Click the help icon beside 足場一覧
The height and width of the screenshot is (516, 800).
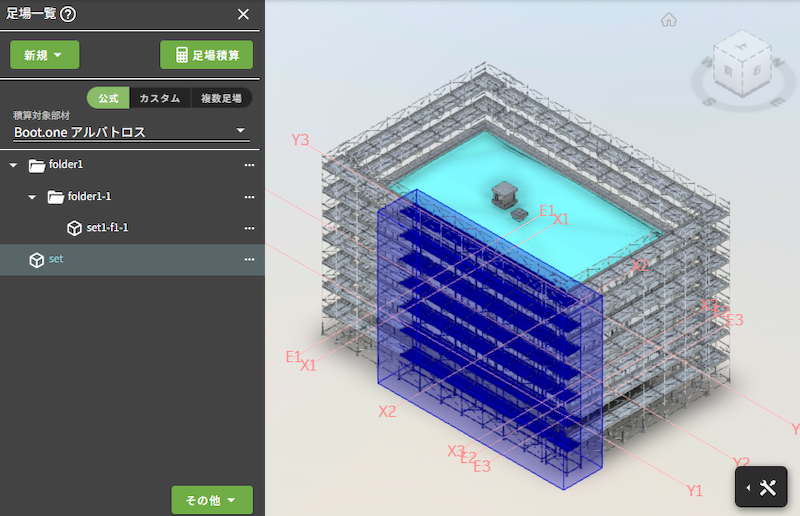pyautogui.click(x=68, y=14)
